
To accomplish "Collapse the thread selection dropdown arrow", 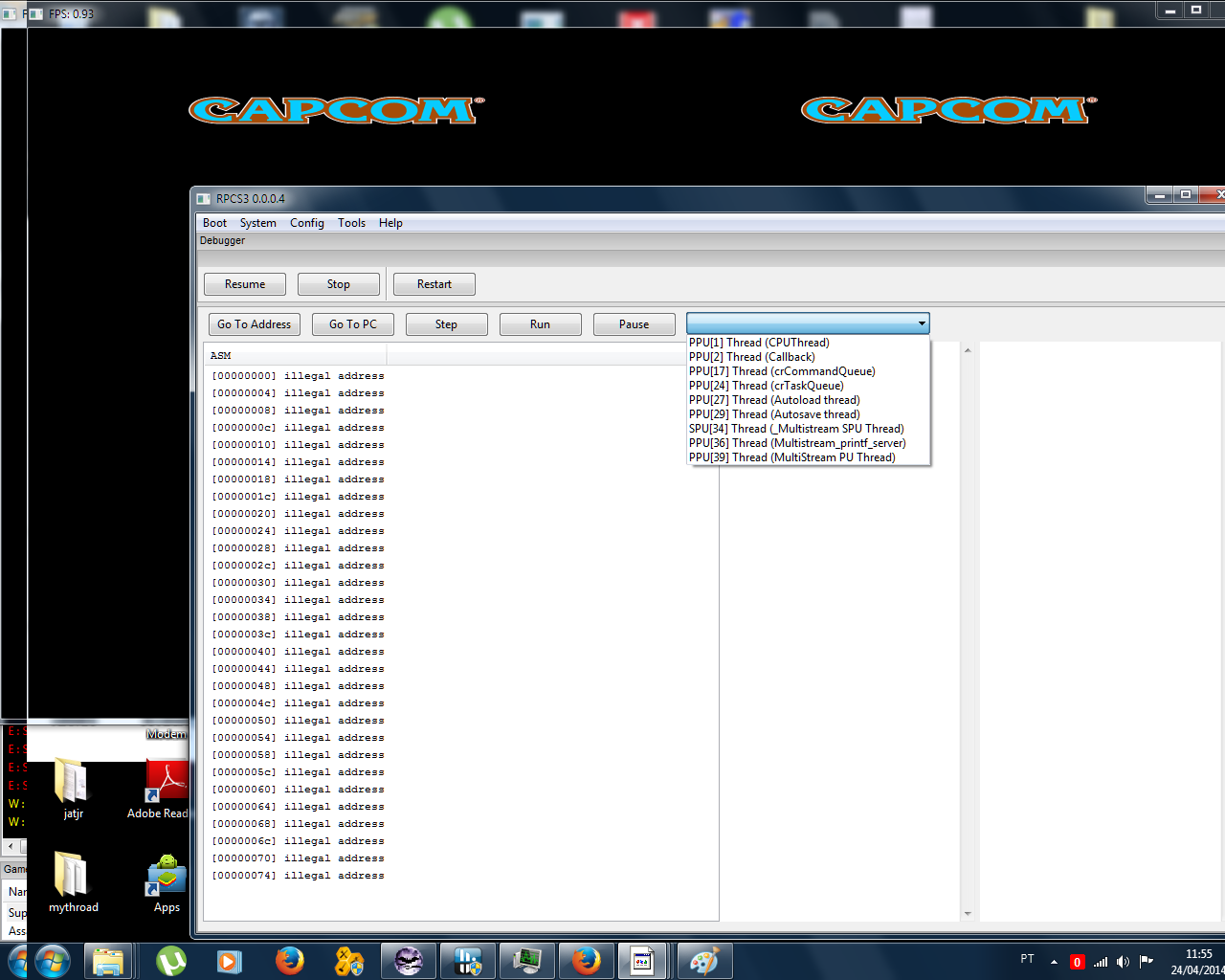I will (x=922, y=323).
